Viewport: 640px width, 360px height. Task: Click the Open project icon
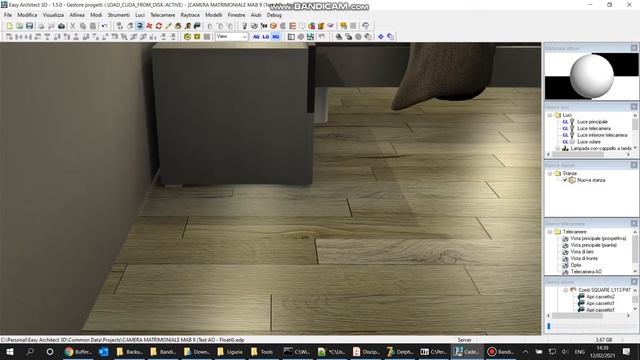pyautogui.click(x=20, y=26)
